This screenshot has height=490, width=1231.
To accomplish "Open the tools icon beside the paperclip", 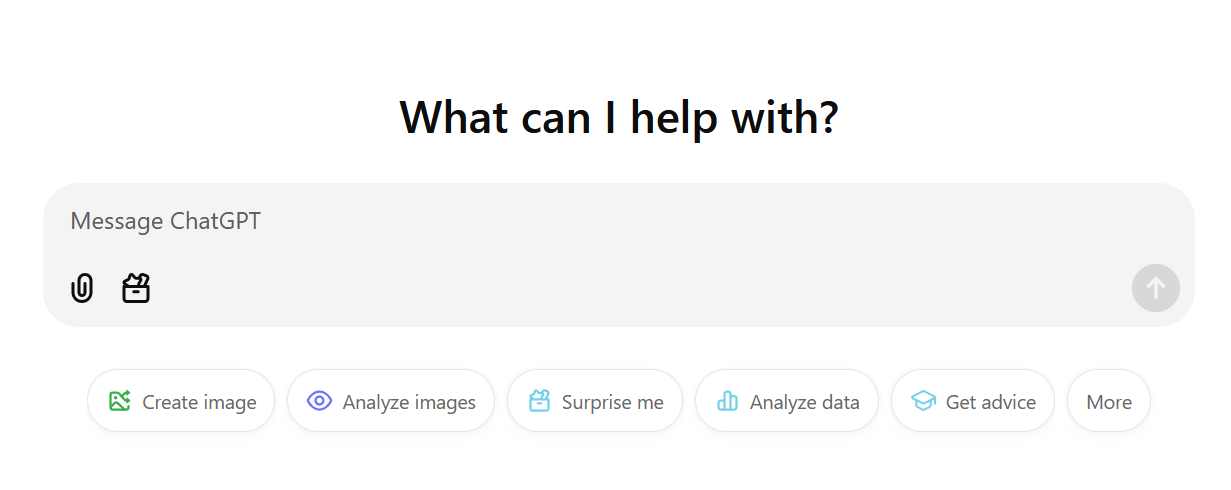I will click(x=136, y=289).
